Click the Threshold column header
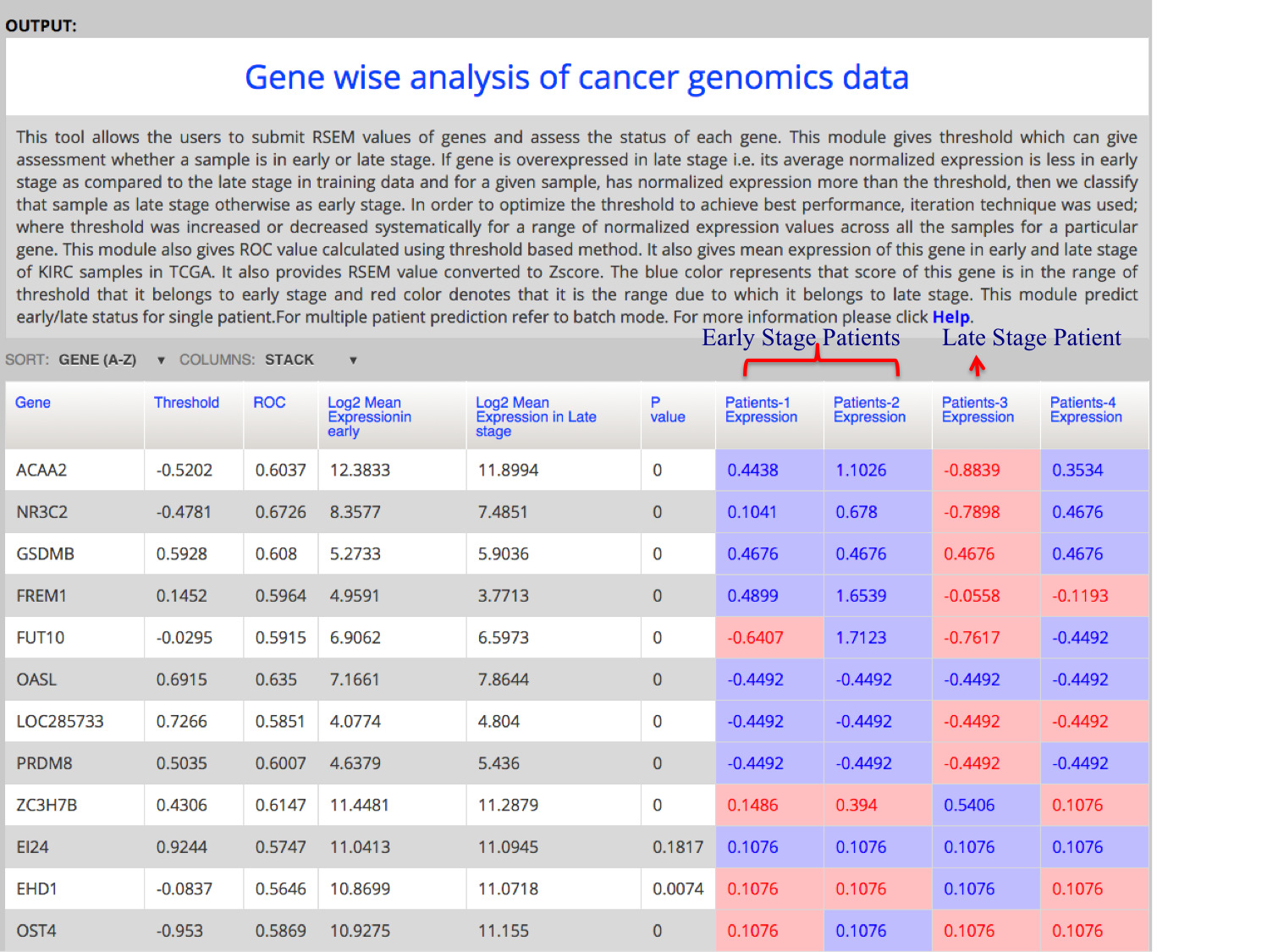The height and width of the screenshot is (952, 1267). coord(186,403)
